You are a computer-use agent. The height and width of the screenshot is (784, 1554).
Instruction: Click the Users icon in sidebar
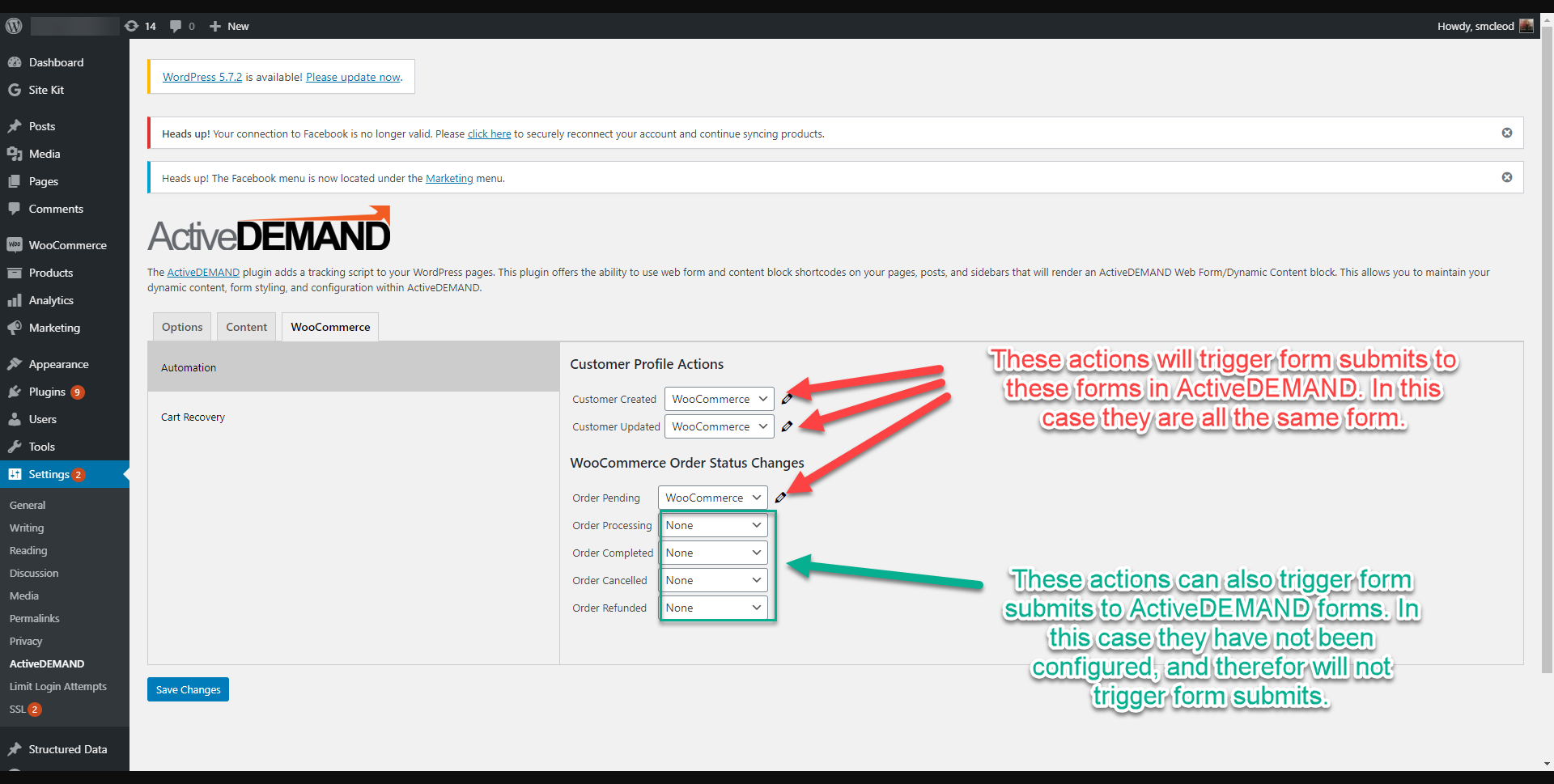15,419
